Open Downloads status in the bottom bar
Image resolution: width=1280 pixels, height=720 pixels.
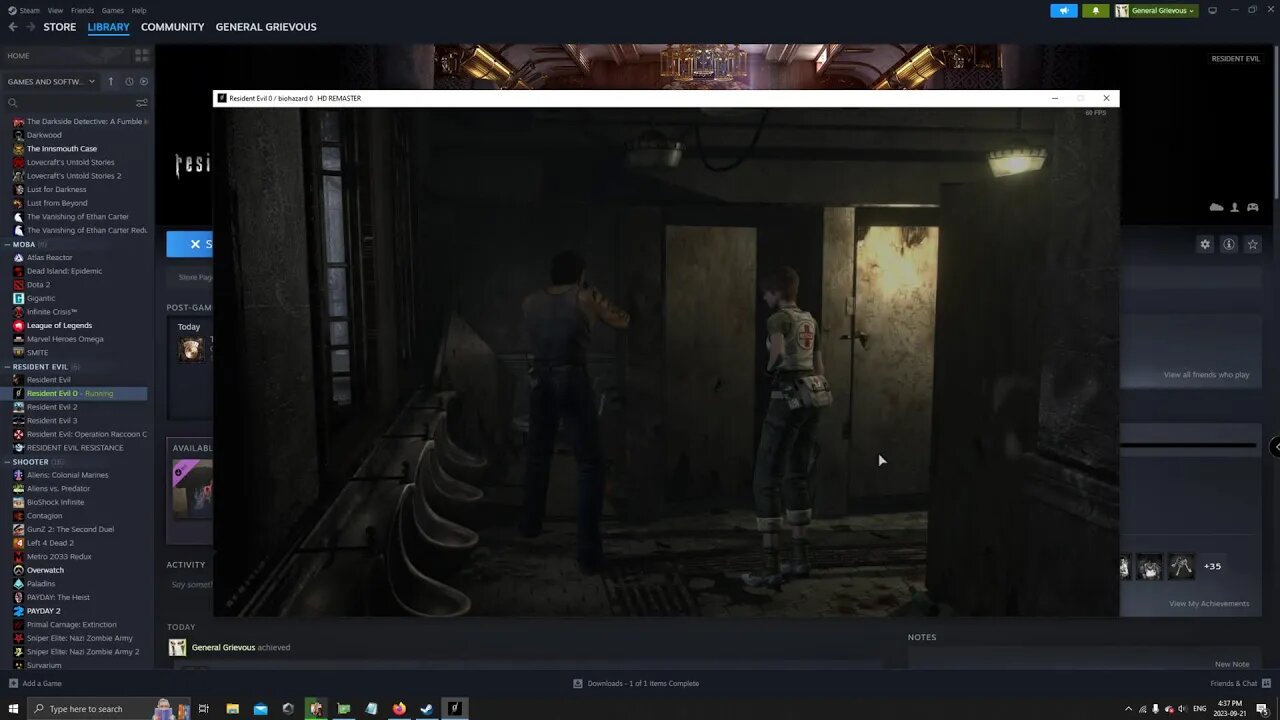tap(636, 683)
